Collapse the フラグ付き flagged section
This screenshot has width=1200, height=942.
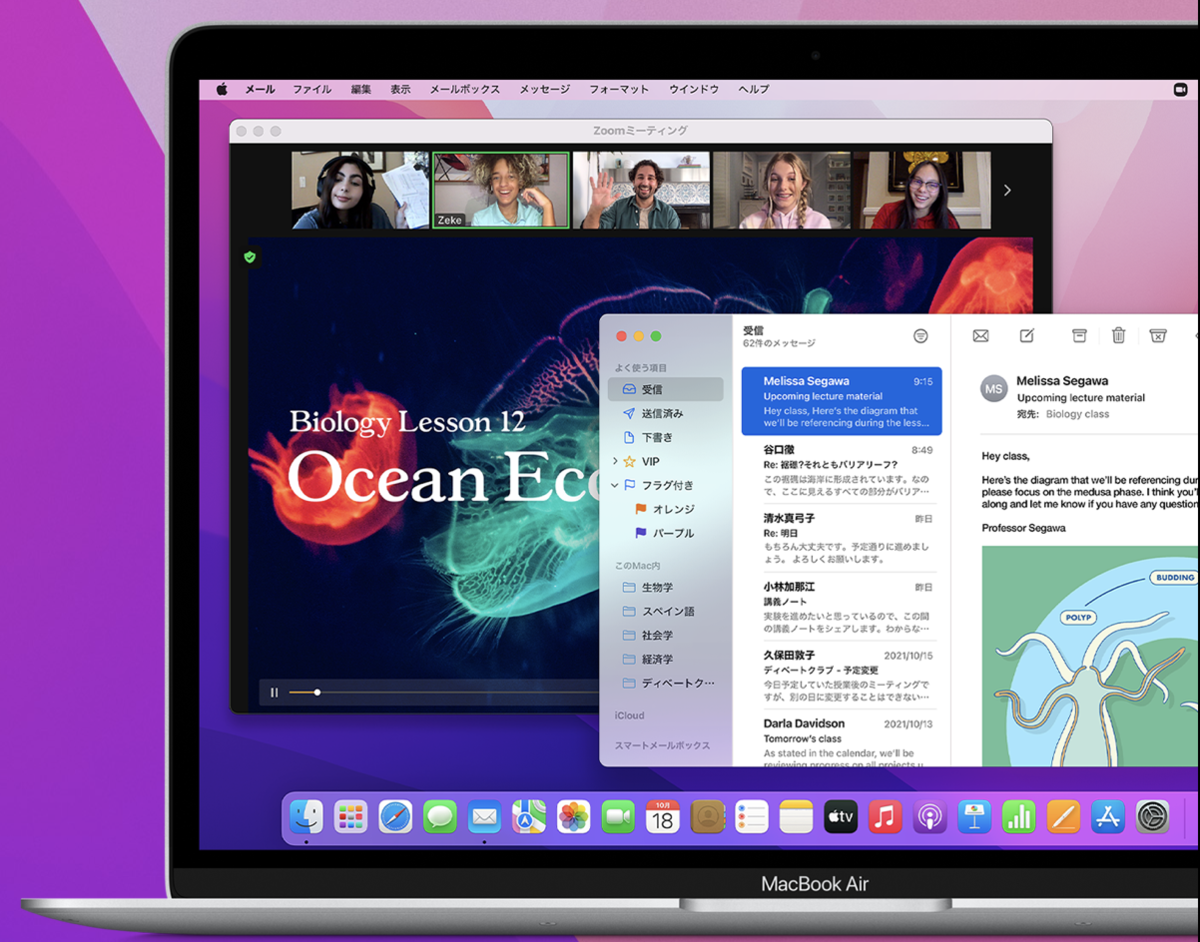[x=615, y=485]
